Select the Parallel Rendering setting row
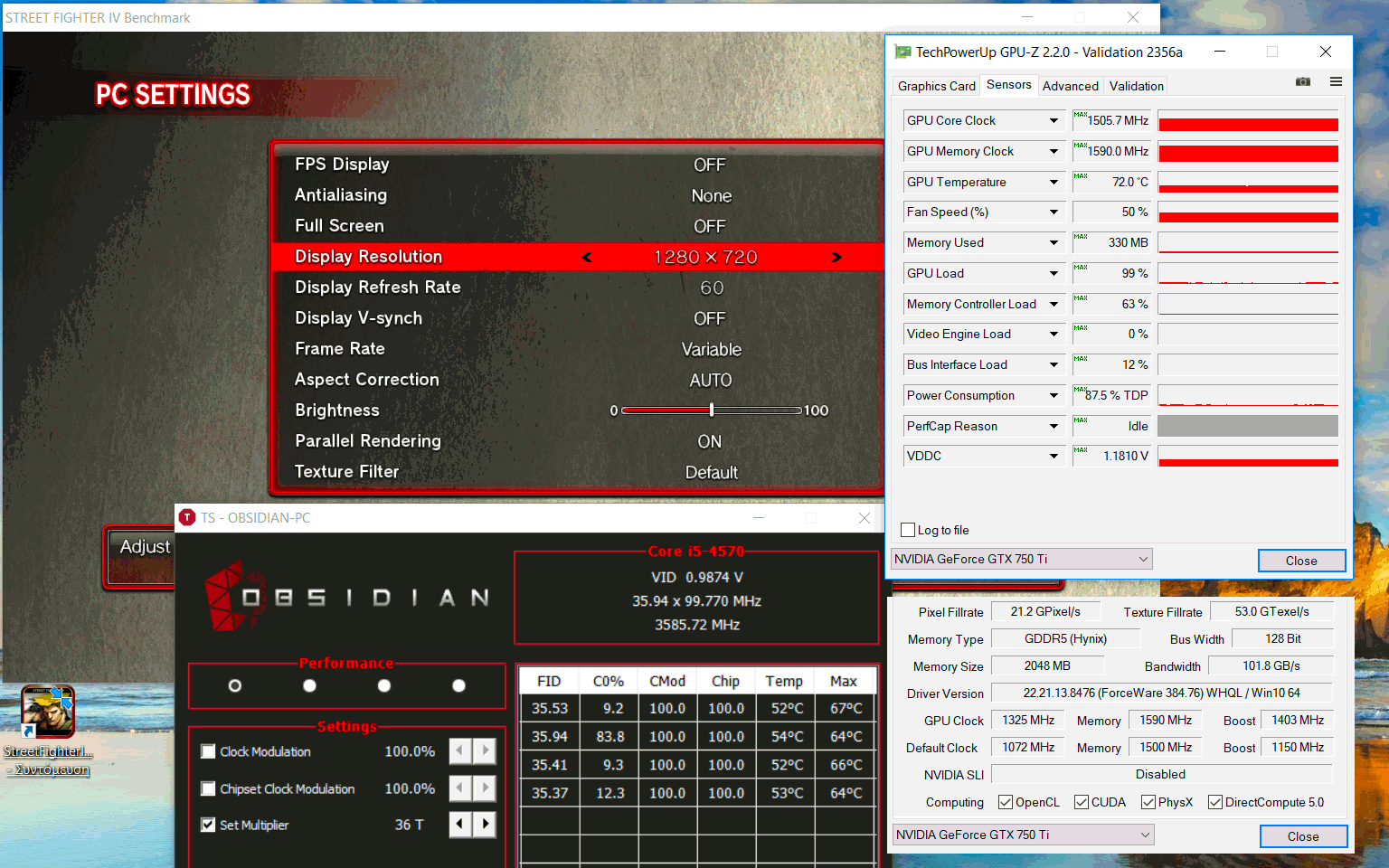Image resolution: width=1389 pixels, height=868 pixels. [x=579, y=441]
